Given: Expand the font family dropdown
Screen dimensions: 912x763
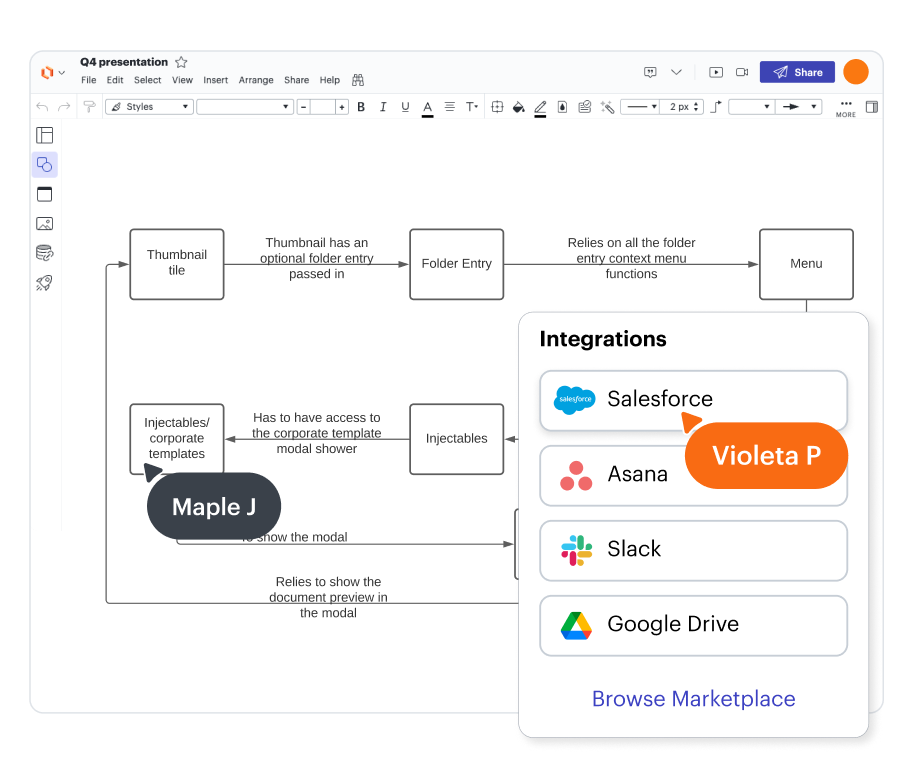Looking at the screenshot, I should coord(244,107).
